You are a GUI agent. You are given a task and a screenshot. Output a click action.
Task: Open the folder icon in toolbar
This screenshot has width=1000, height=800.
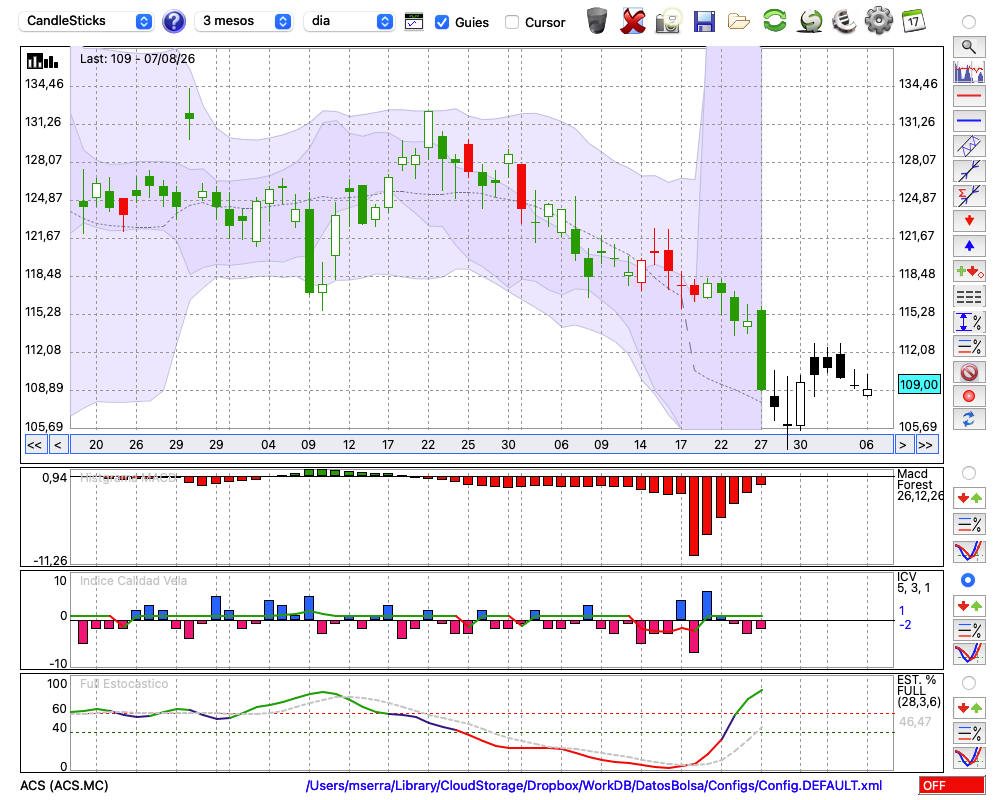point(739,22)
